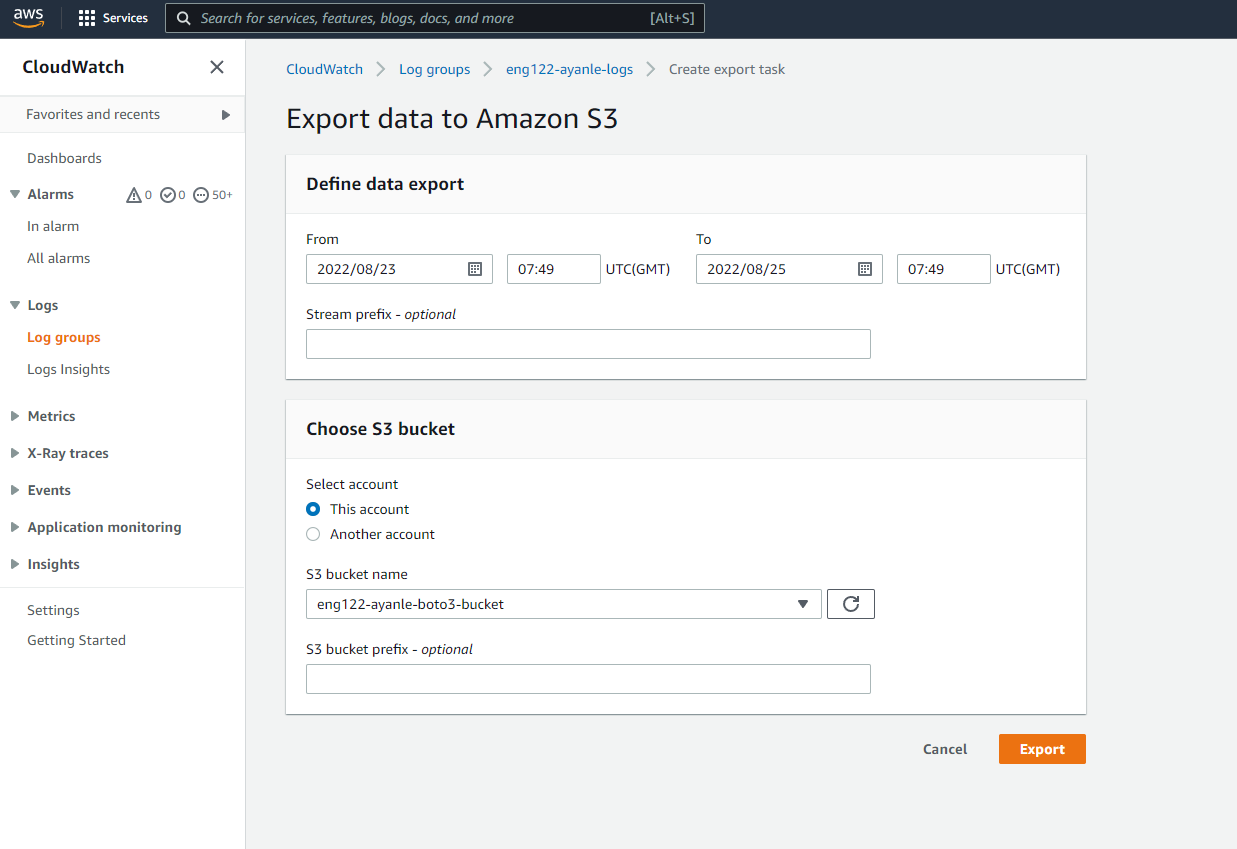Expand the Events section
The height and width of the screenshot is (849, 1237).
(x=15, y=490)
